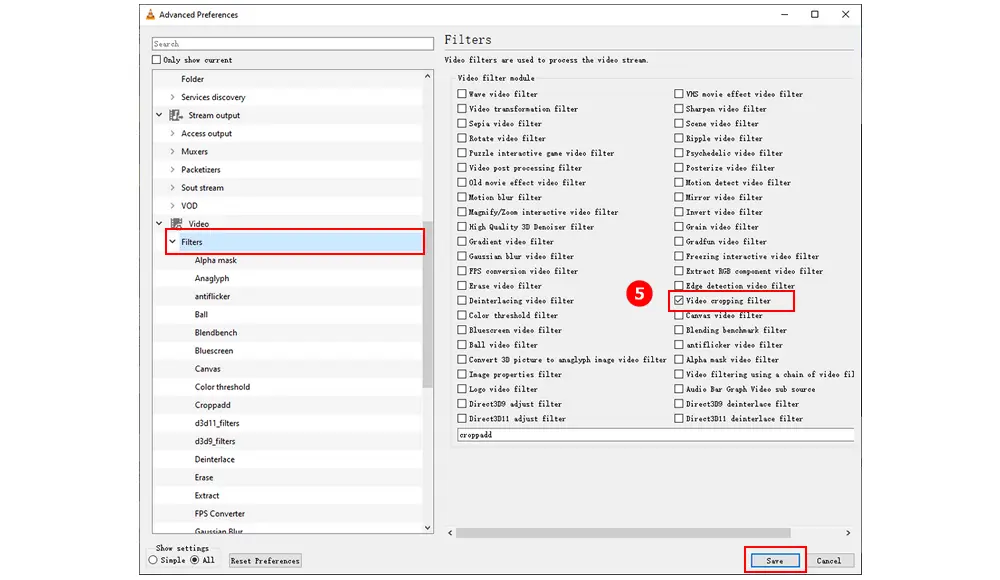Select the antiflicker tree entry

(x=212, y=296)
